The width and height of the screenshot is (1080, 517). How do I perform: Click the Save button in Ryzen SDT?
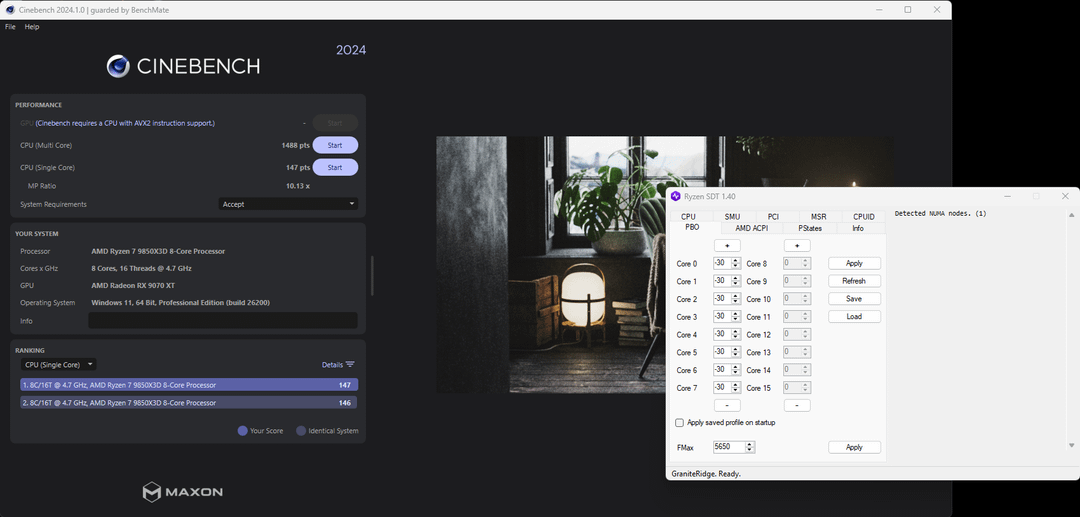tap(854, 299)
